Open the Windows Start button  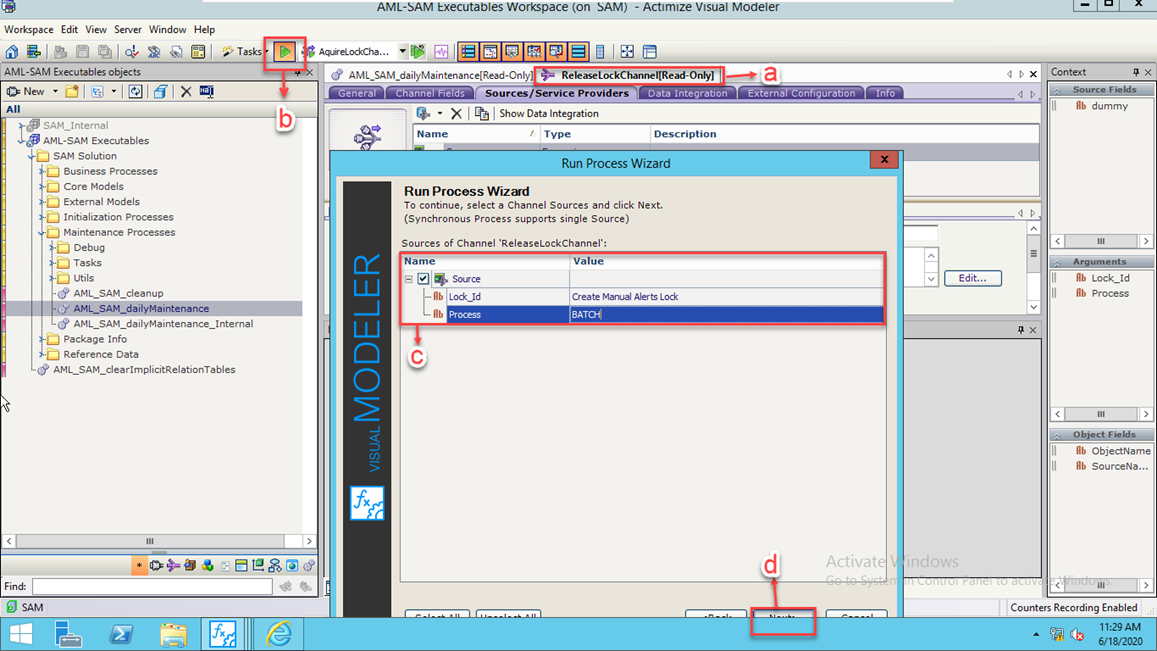coord(21,634)
